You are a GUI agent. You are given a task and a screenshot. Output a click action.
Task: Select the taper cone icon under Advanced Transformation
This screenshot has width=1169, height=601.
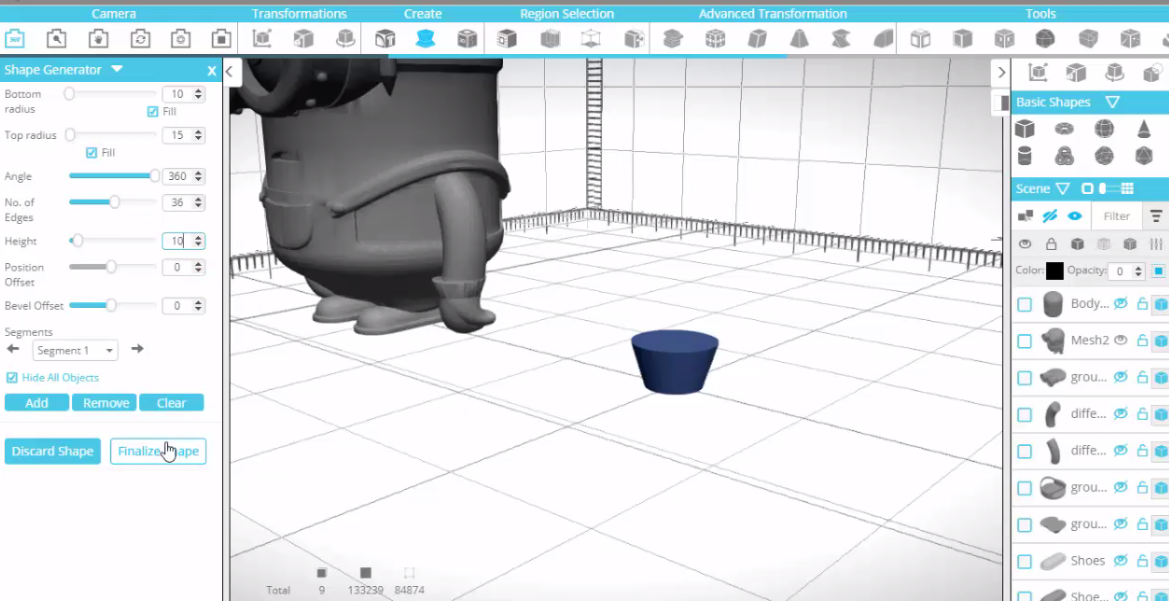click(798, 38)
